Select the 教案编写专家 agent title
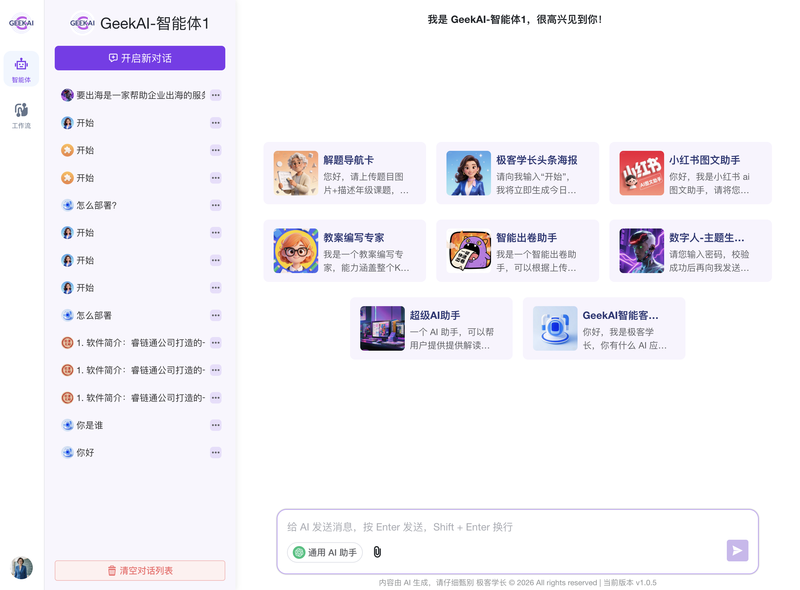This screenshot has width=800, height=590. [x=354, y=237]
